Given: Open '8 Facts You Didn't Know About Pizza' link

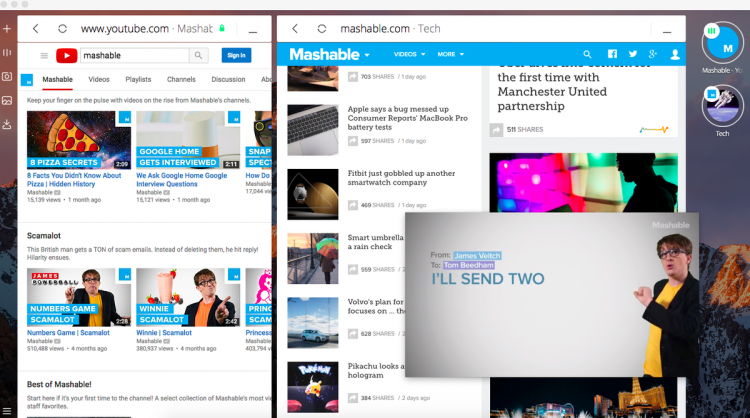Looking at the screenshot, I should [74, 180].
